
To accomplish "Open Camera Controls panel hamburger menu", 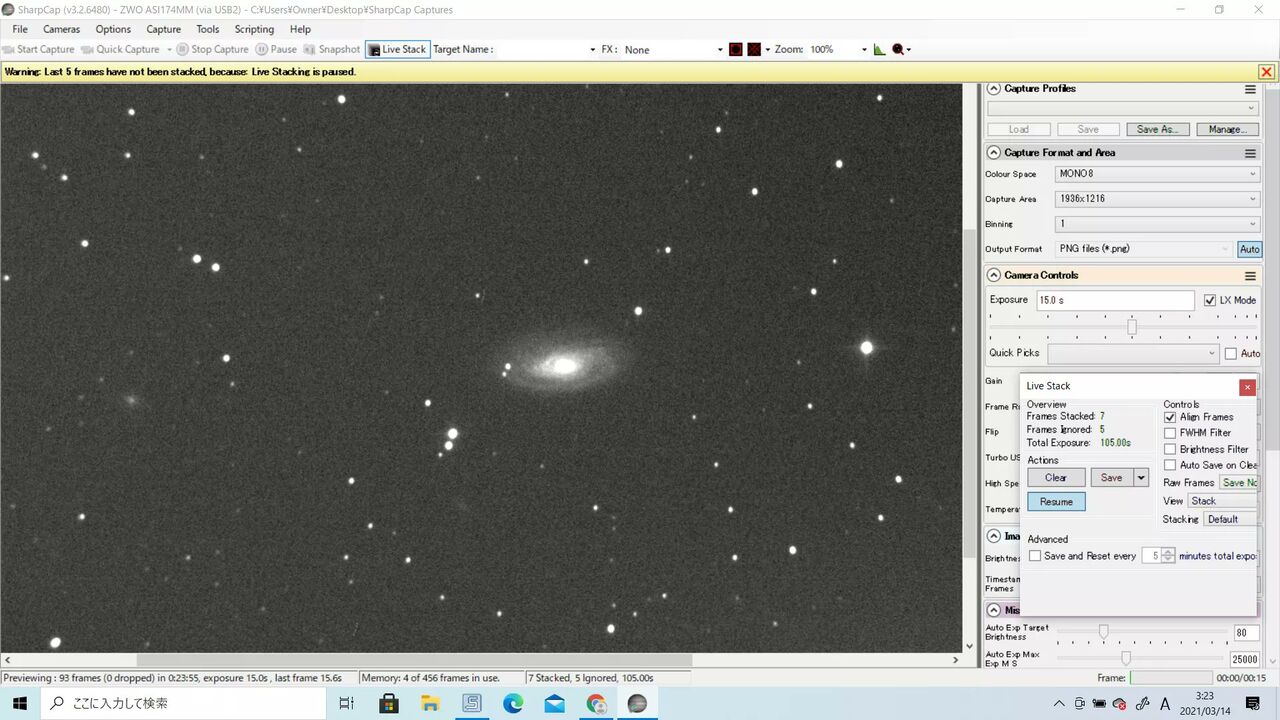I will click(1250, 276).
